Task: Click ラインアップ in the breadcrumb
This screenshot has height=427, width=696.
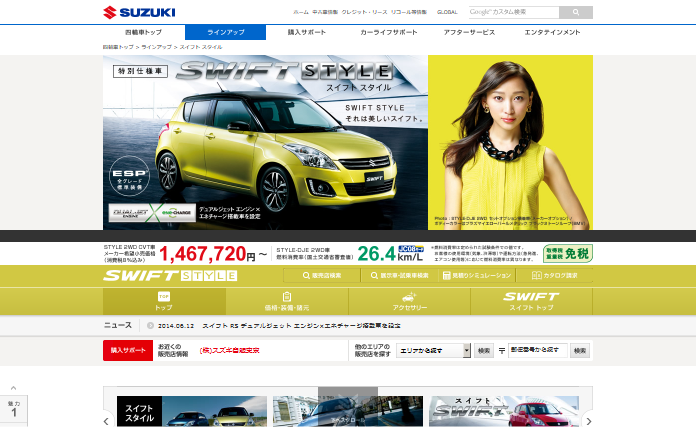Action: tap(156, 47)
